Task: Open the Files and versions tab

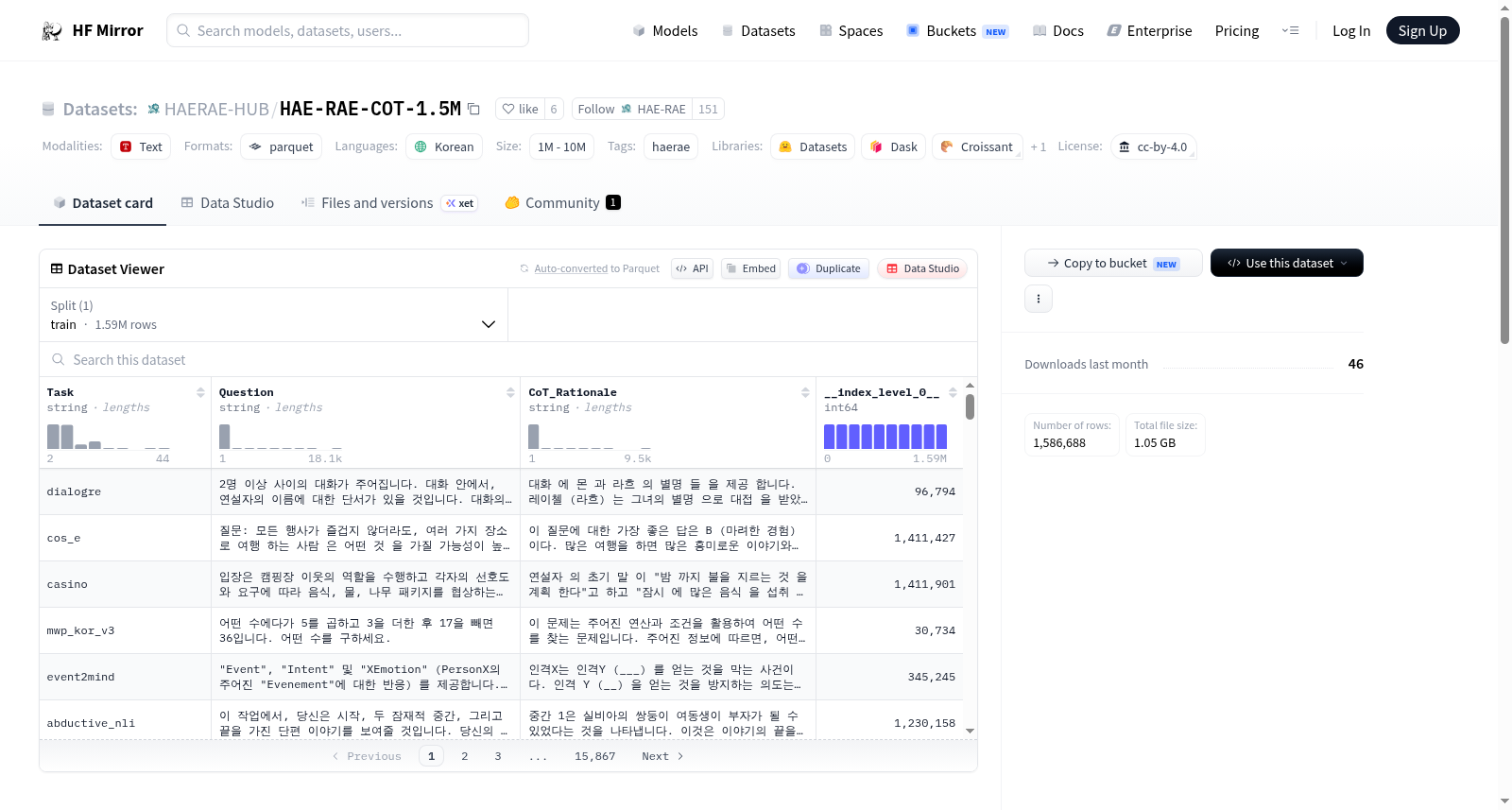Action: tap(389, 203)
